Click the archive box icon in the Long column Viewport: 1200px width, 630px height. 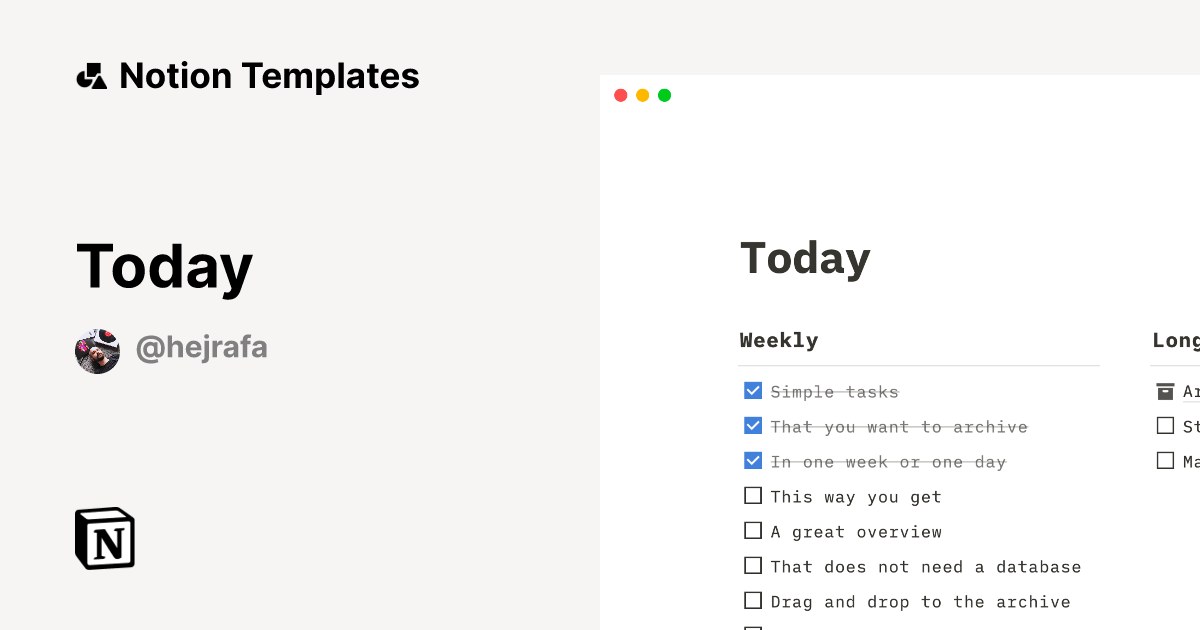1166,390
